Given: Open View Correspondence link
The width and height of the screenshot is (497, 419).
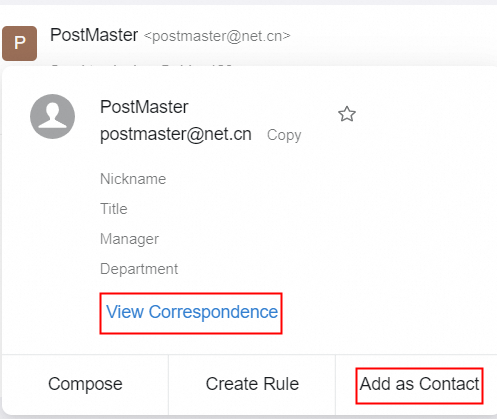Looking at the screenshot, I should (x=192, y=312).
